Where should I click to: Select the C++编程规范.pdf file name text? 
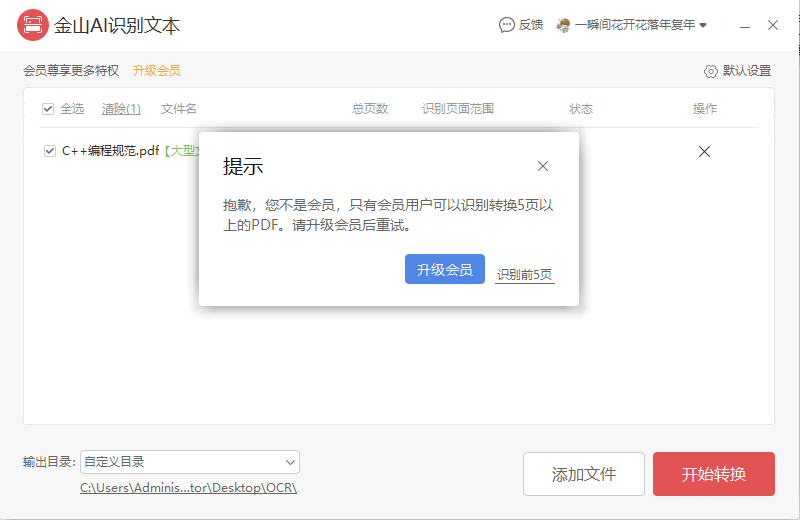[110, 151]
